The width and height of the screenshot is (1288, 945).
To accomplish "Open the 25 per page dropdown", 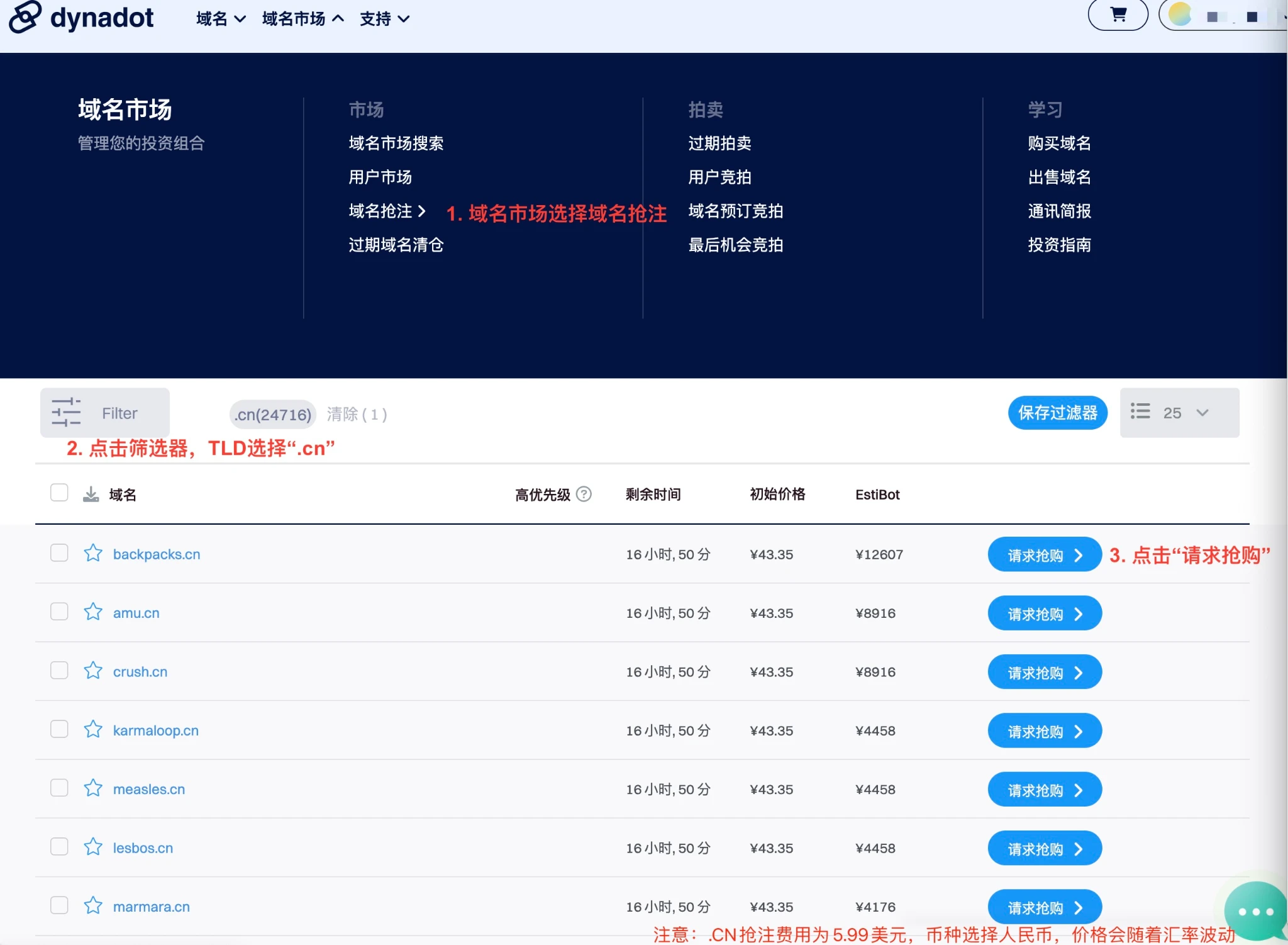I will coord(1179,413).
